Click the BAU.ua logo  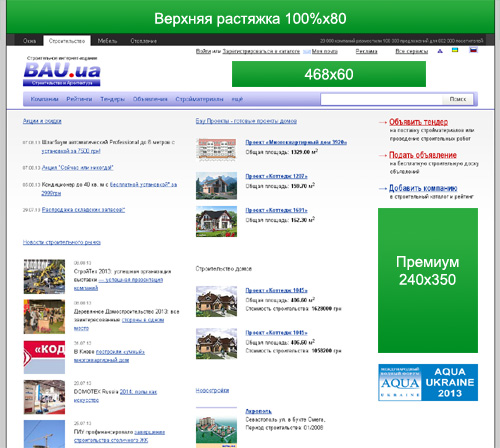coord(62,72)
